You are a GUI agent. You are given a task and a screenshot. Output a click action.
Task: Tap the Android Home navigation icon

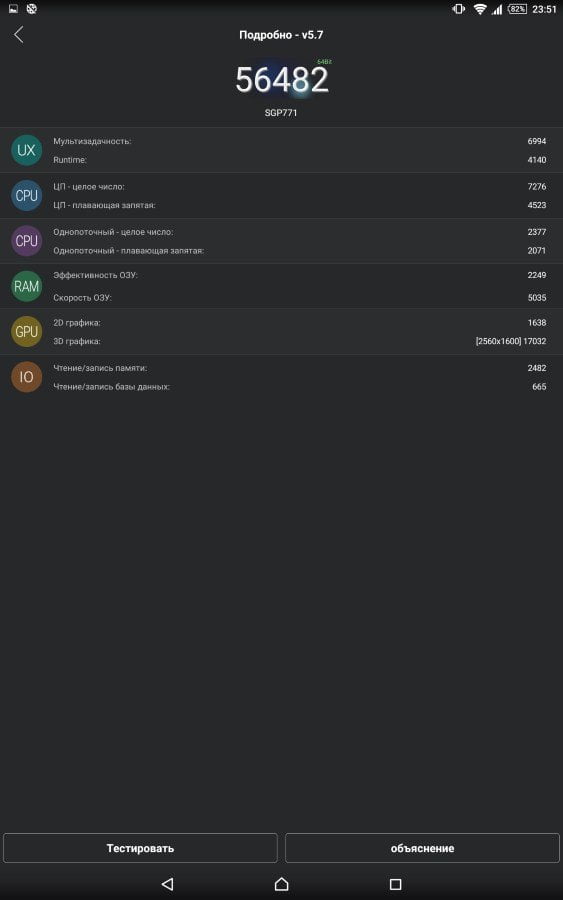(x=281, y=884)
